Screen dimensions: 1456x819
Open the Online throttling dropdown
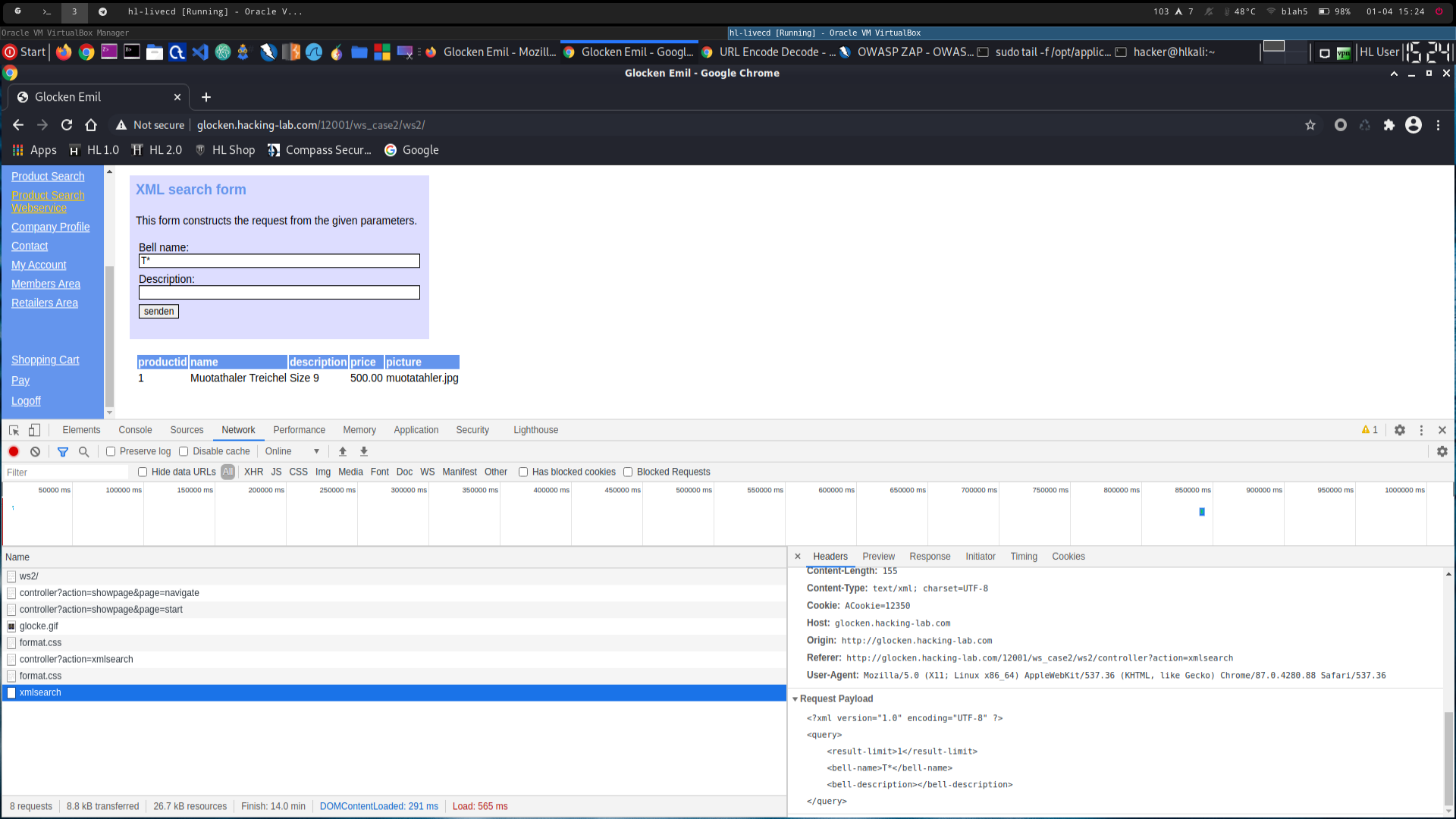point(292,451)
